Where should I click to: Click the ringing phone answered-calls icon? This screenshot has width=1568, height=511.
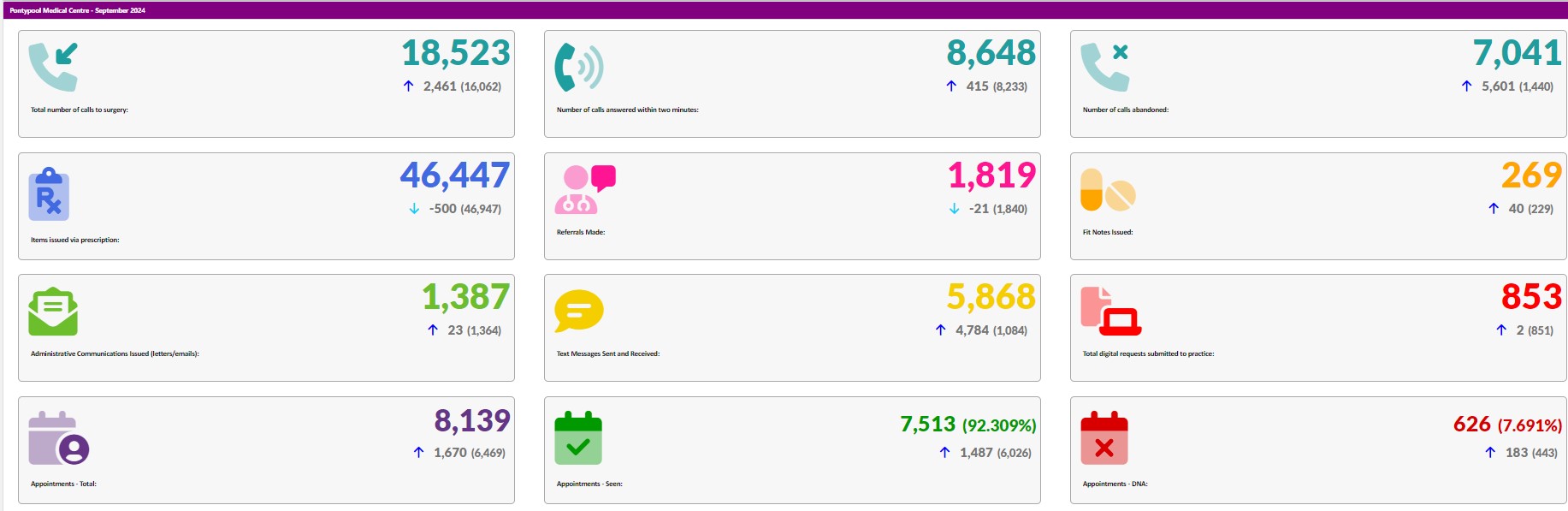click(579, 67)
